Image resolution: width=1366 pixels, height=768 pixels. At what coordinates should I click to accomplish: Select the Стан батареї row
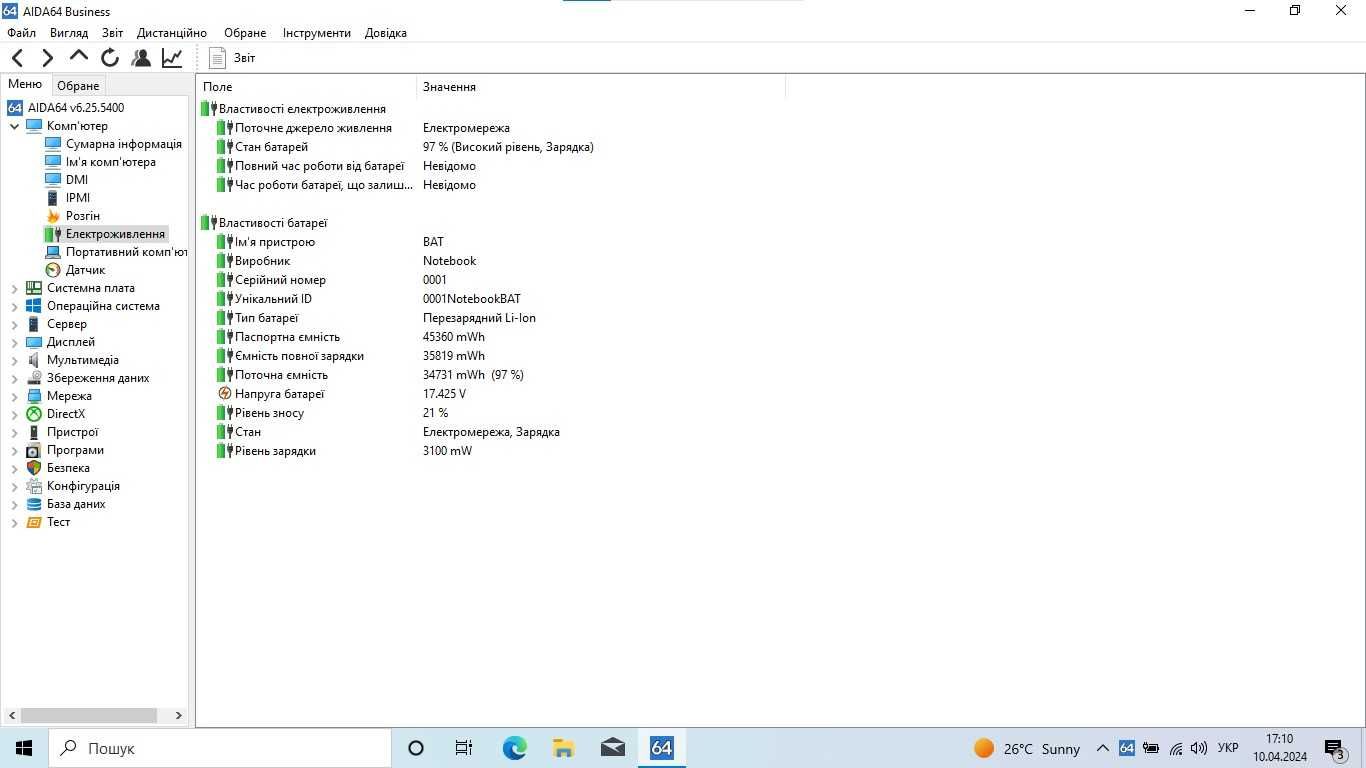tap(406, 147)
